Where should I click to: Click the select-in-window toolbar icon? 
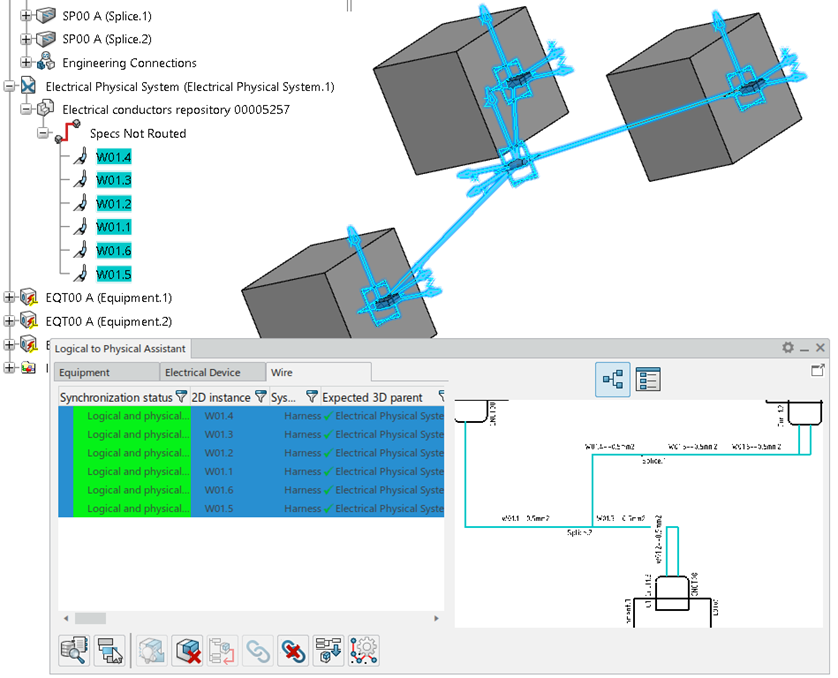pyautogui.click(x=110, y=650)
